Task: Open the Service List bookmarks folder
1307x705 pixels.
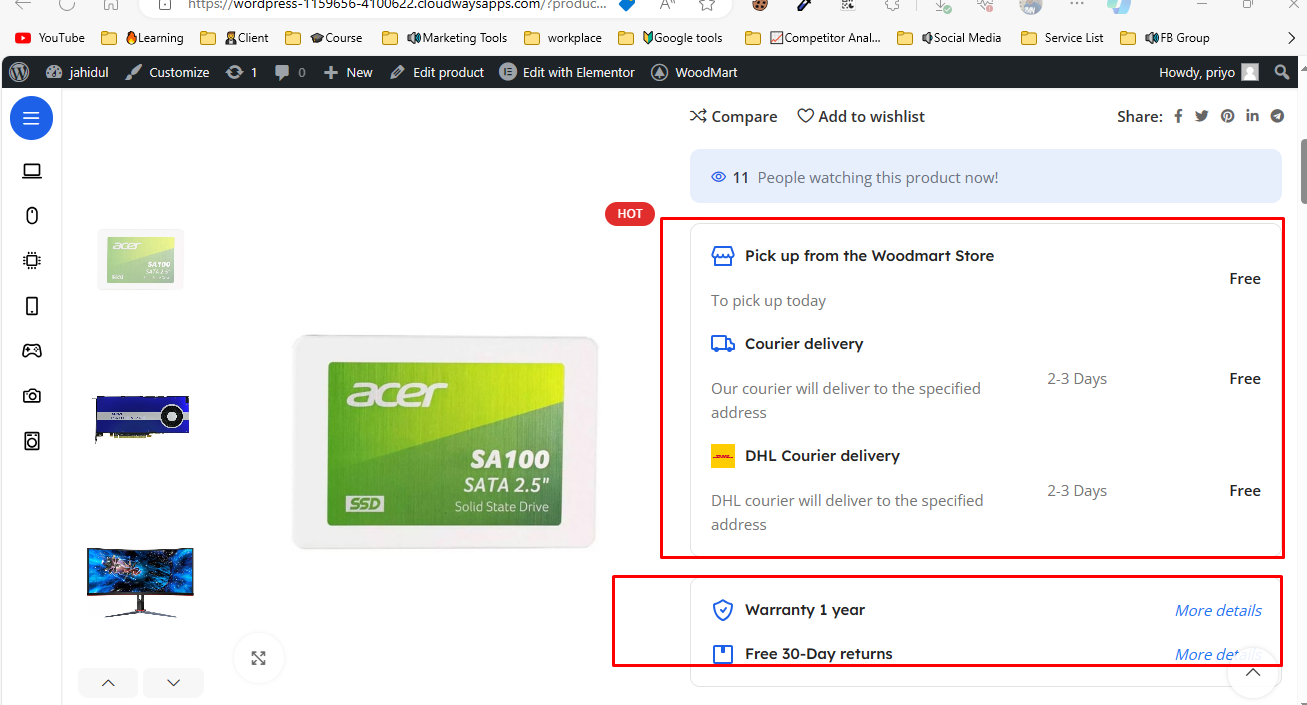Action: coord(1063,38)
